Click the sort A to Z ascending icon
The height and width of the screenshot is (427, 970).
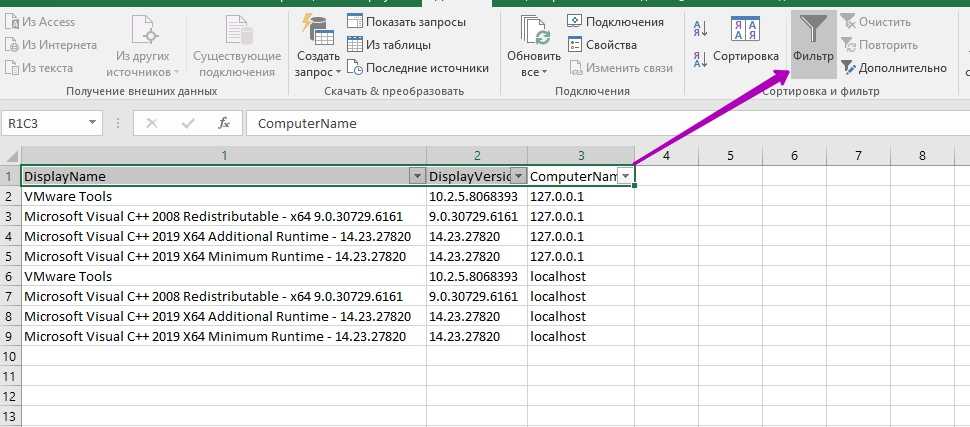700,31
